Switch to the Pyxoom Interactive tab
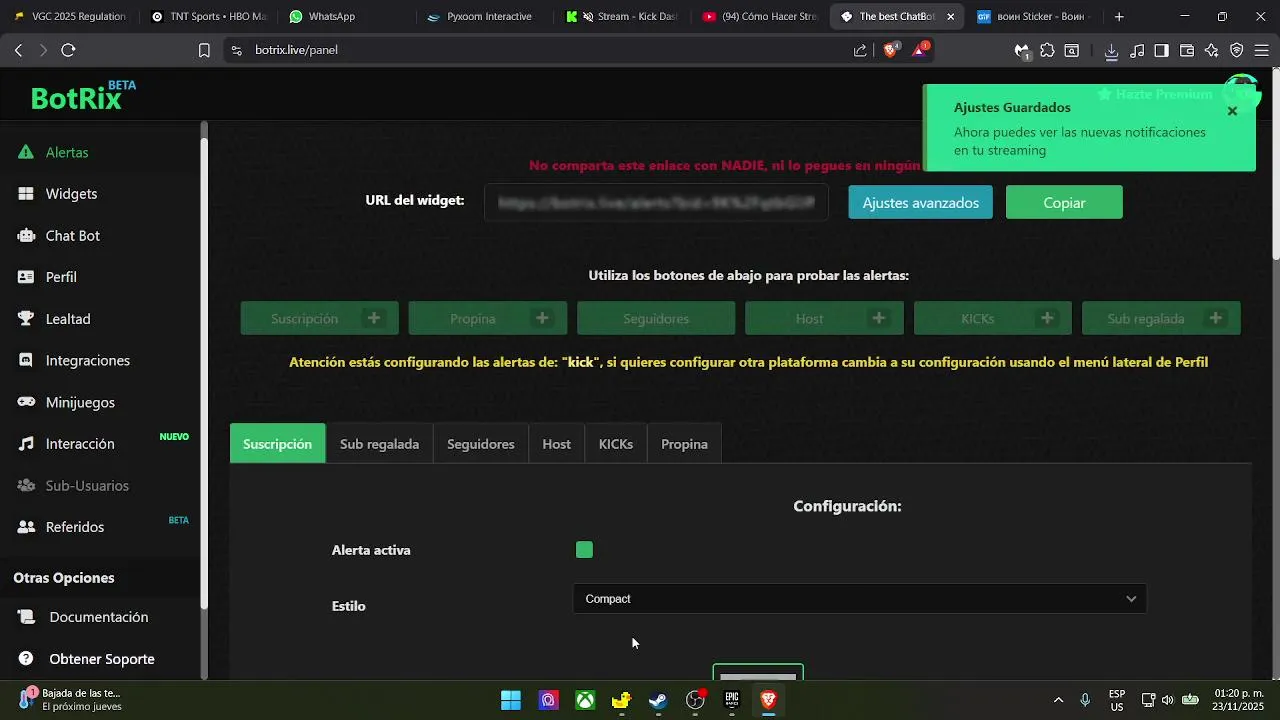1280x720 pixels. coord(485,16)
